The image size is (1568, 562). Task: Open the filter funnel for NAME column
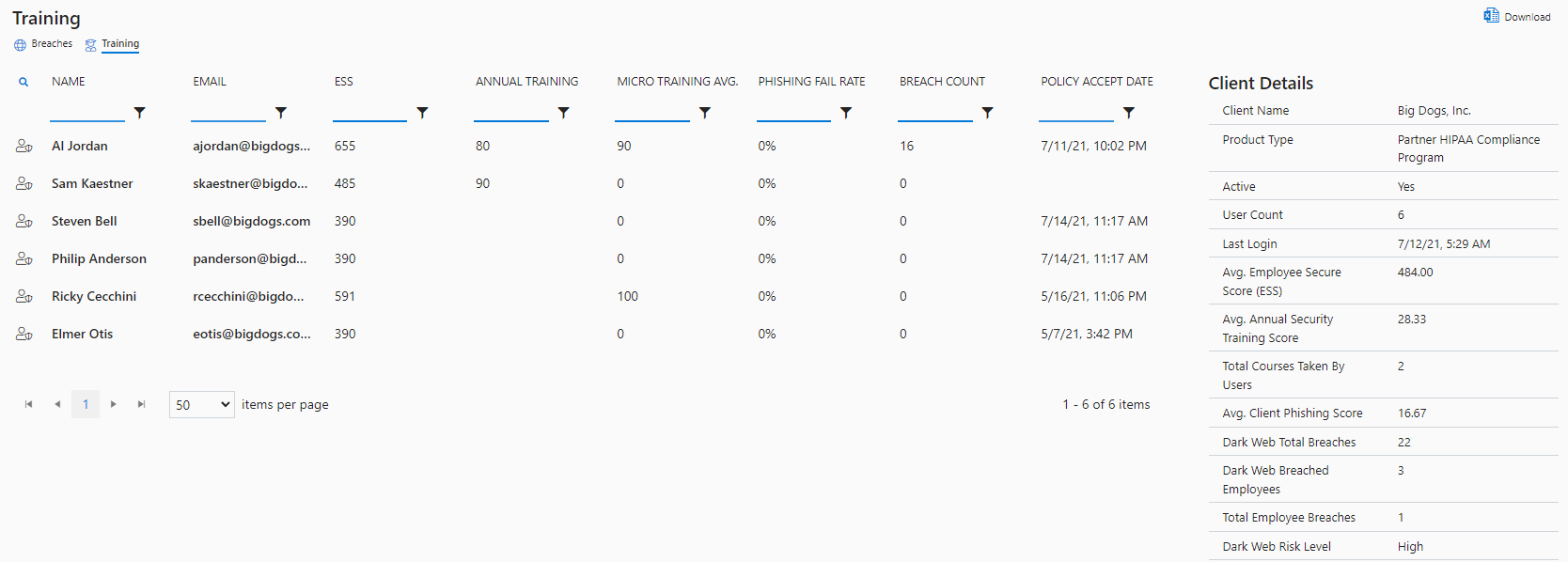click(139, 113)
